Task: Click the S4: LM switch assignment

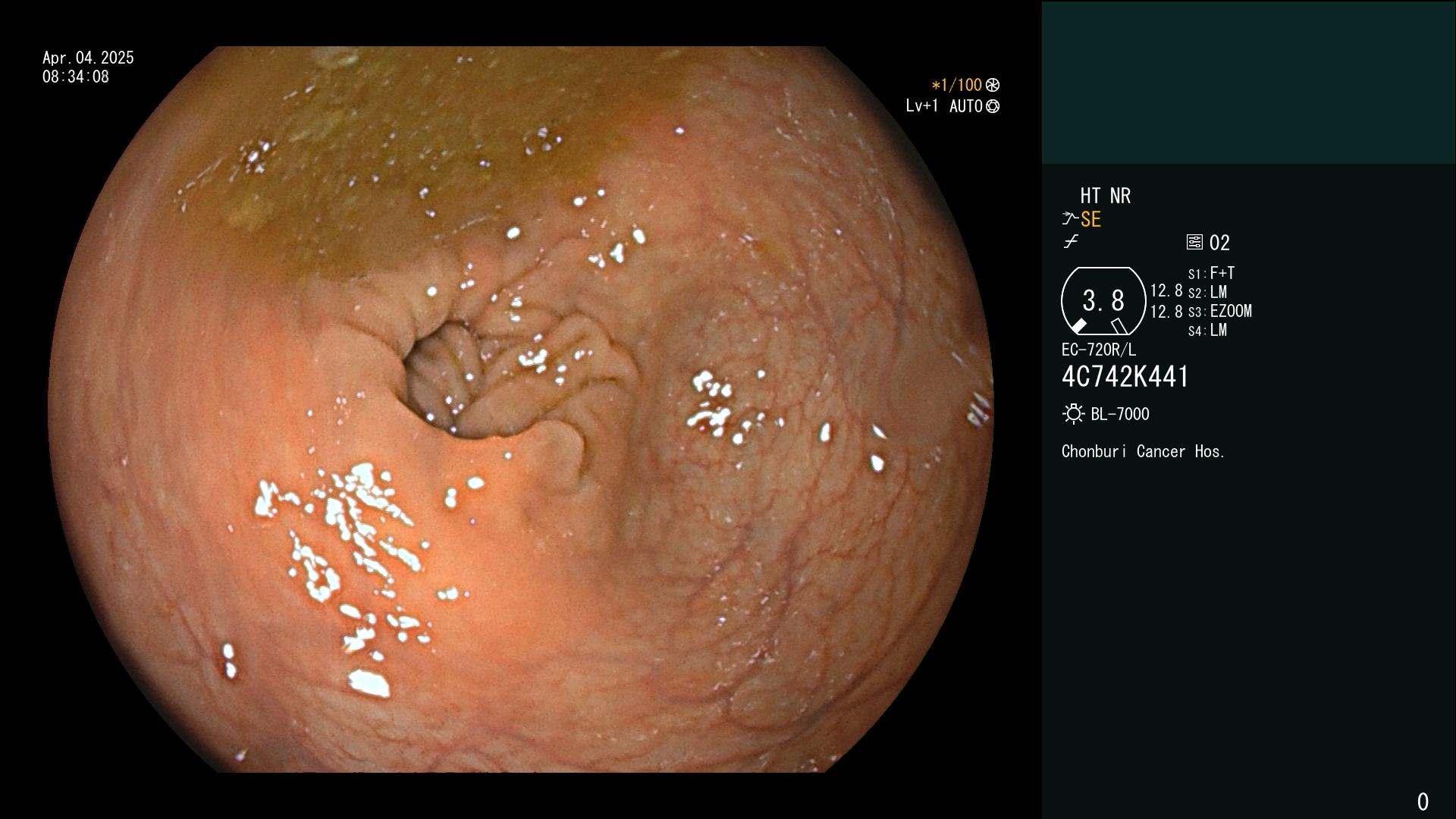Action: pos(1207,330)
